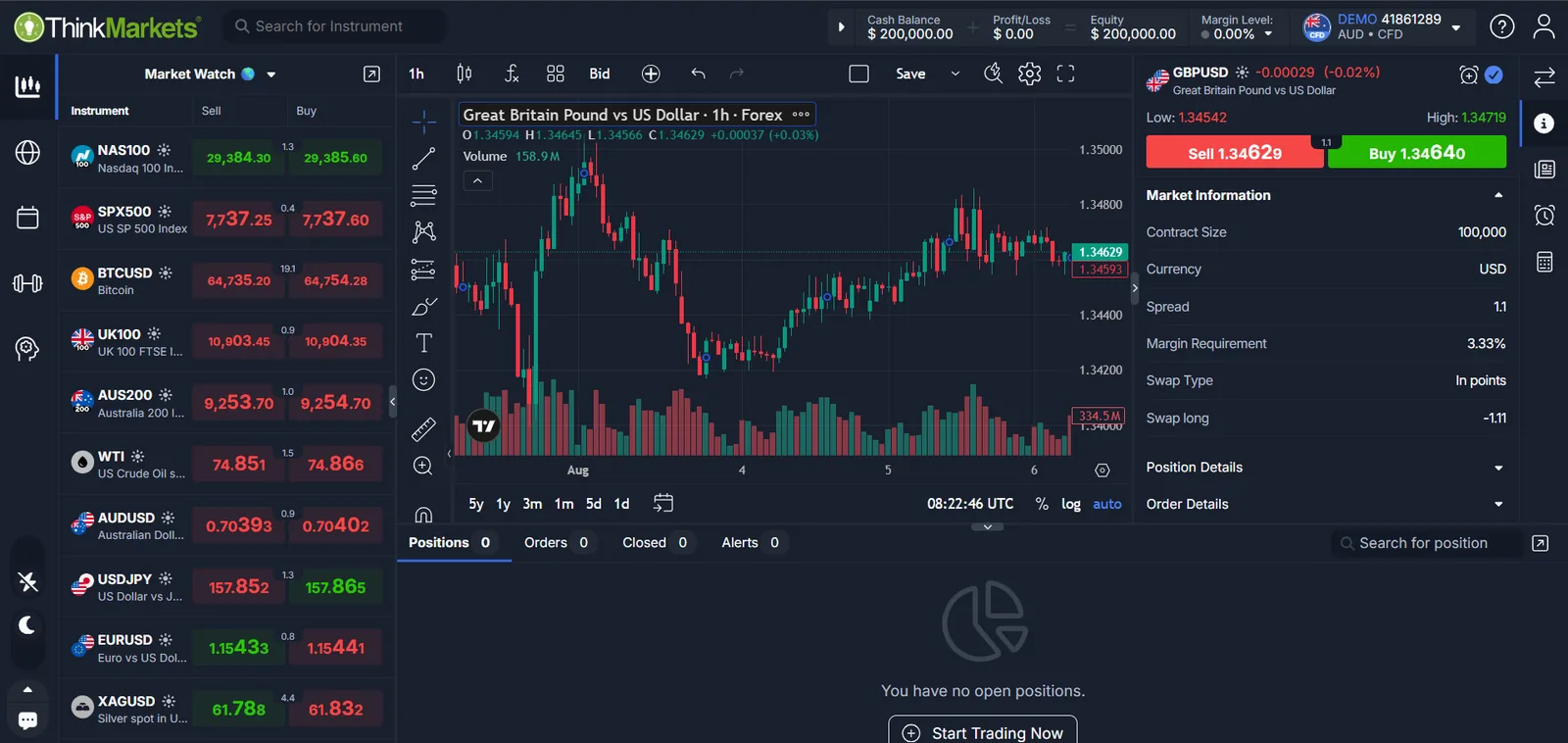Add symbol compare plus icon
The image size is (1568, 743).
pyautogui.click(x=651, y=74)
